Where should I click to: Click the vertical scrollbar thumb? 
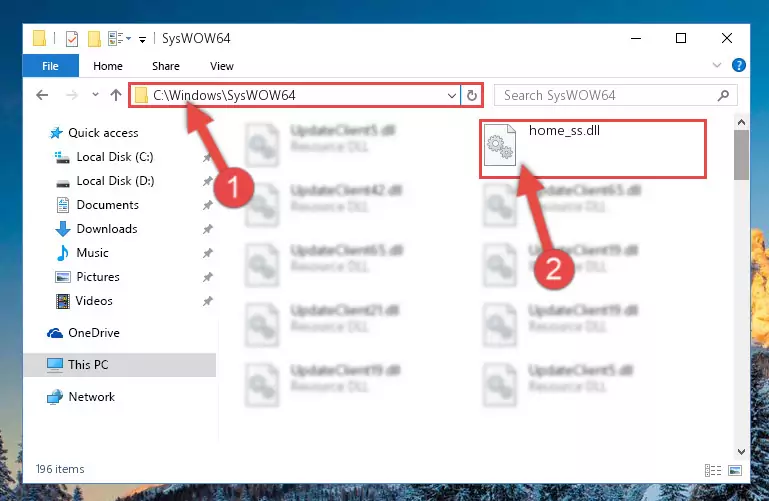(741, 155)
